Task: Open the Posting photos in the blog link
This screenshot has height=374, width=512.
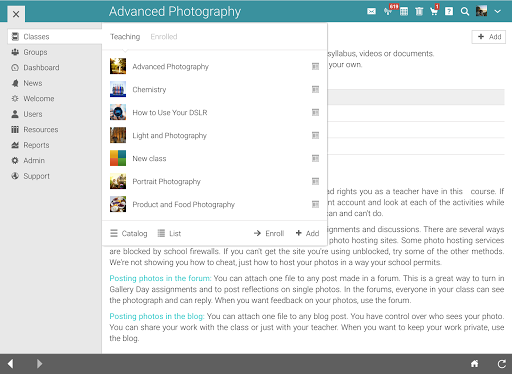Action: click(x=157, y=316)
